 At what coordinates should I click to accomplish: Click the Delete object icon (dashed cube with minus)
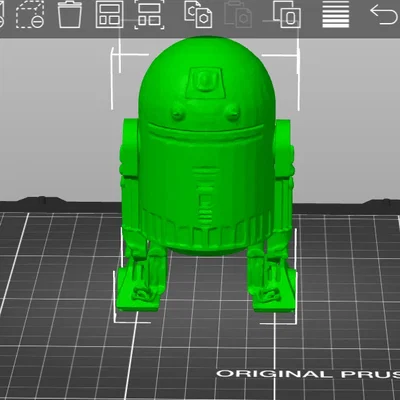point(30,14)
